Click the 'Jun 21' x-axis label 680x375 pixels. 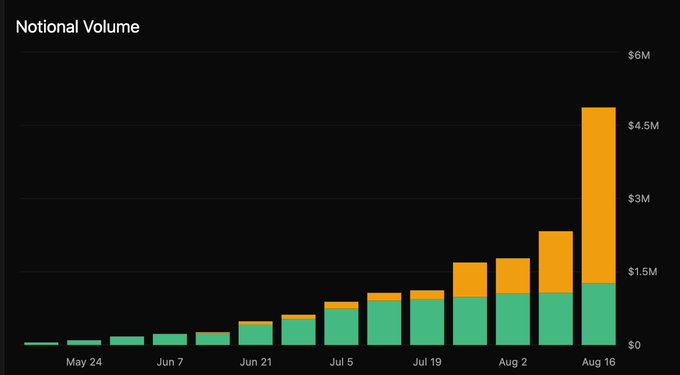[x=255, y=362]
